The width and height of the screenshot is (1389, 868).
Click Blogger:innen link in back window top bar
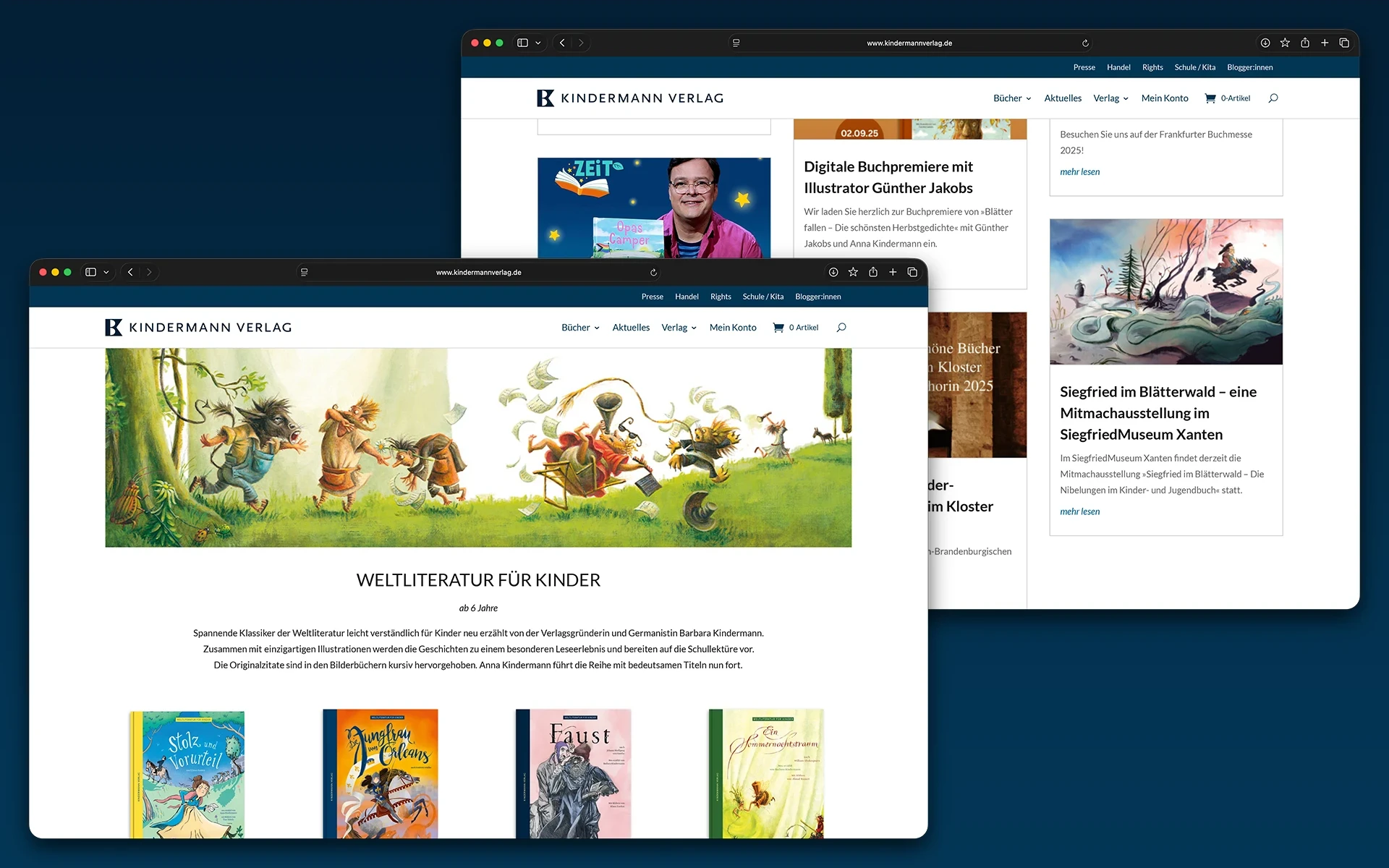point(1249,67)
